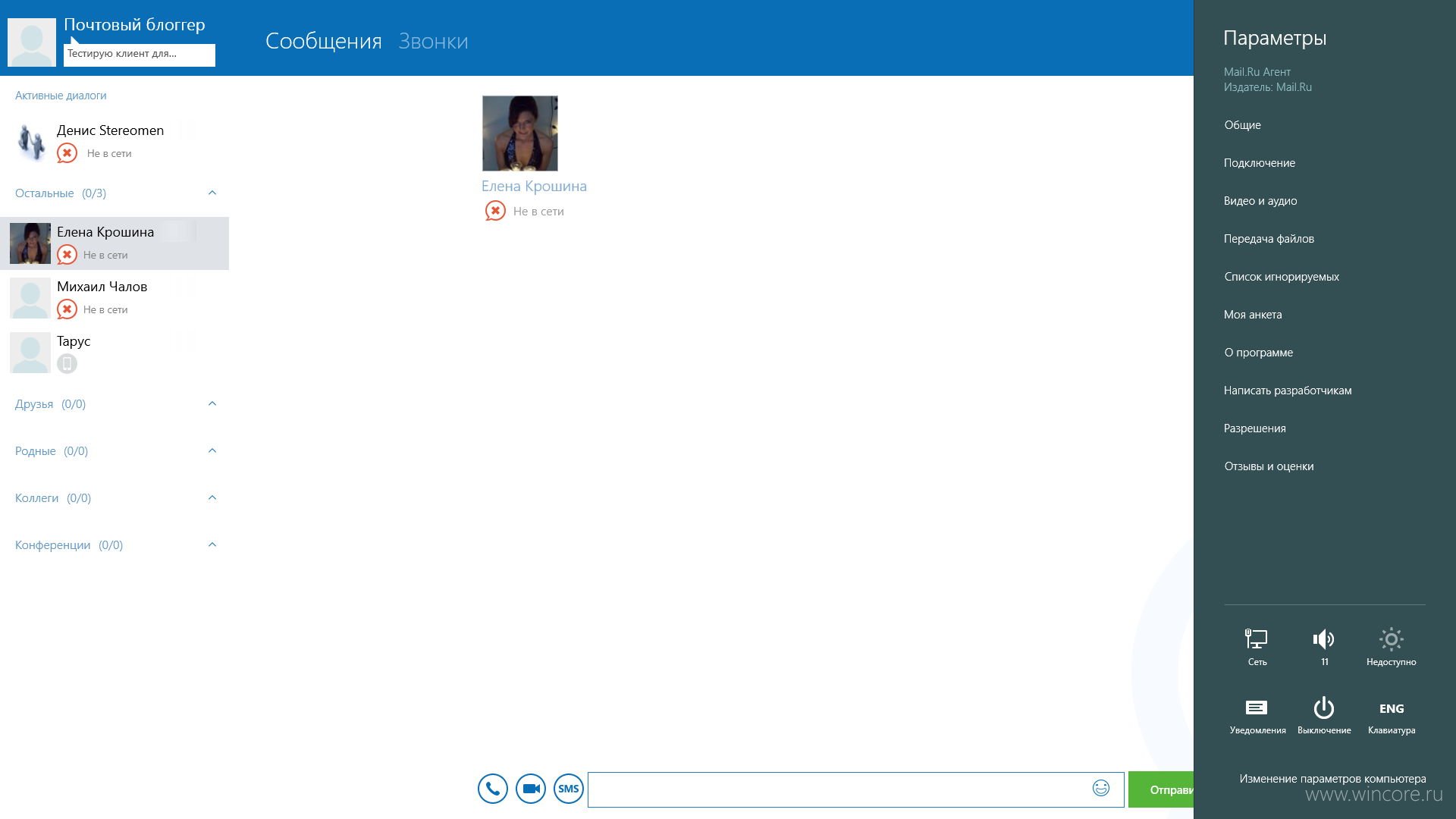1456x819 pixels.
Task: Expand the Коллеги (0/0) group chevron
Action: (x=212, y=497)
